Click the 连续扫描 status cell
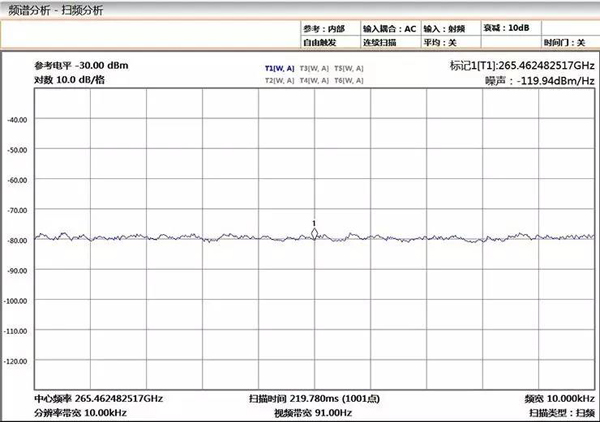 390,42
